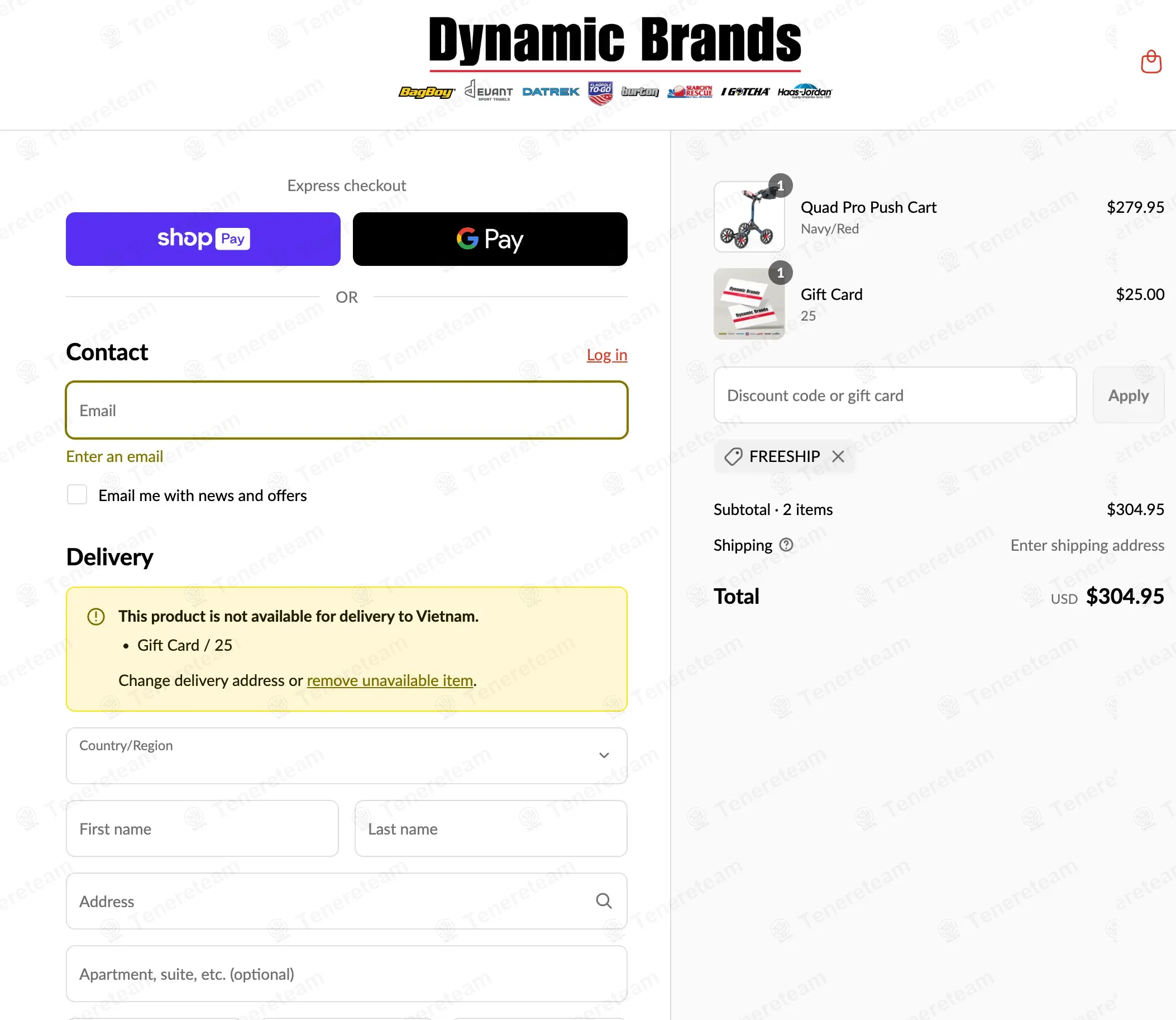Viewport: 1176px width, 1020px height.
Task: Select the Quad Pro Push Cart thumbnail
Action: tap(749, 216)
